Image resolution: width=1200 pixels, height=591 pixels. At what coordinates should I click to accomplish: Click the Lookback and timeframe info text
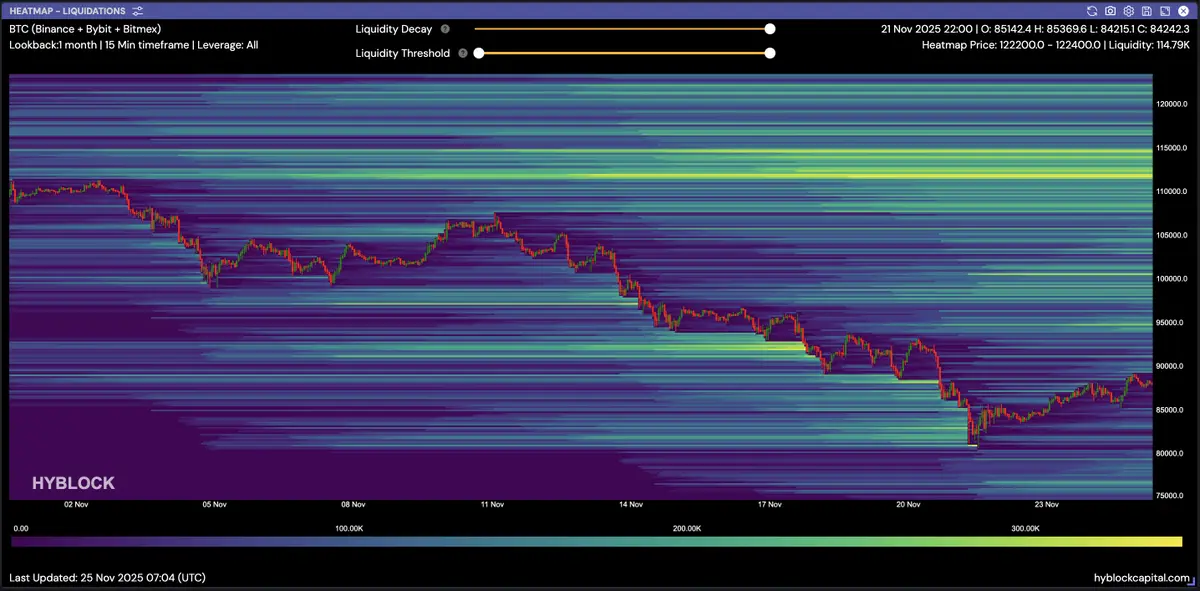(133, 45)
